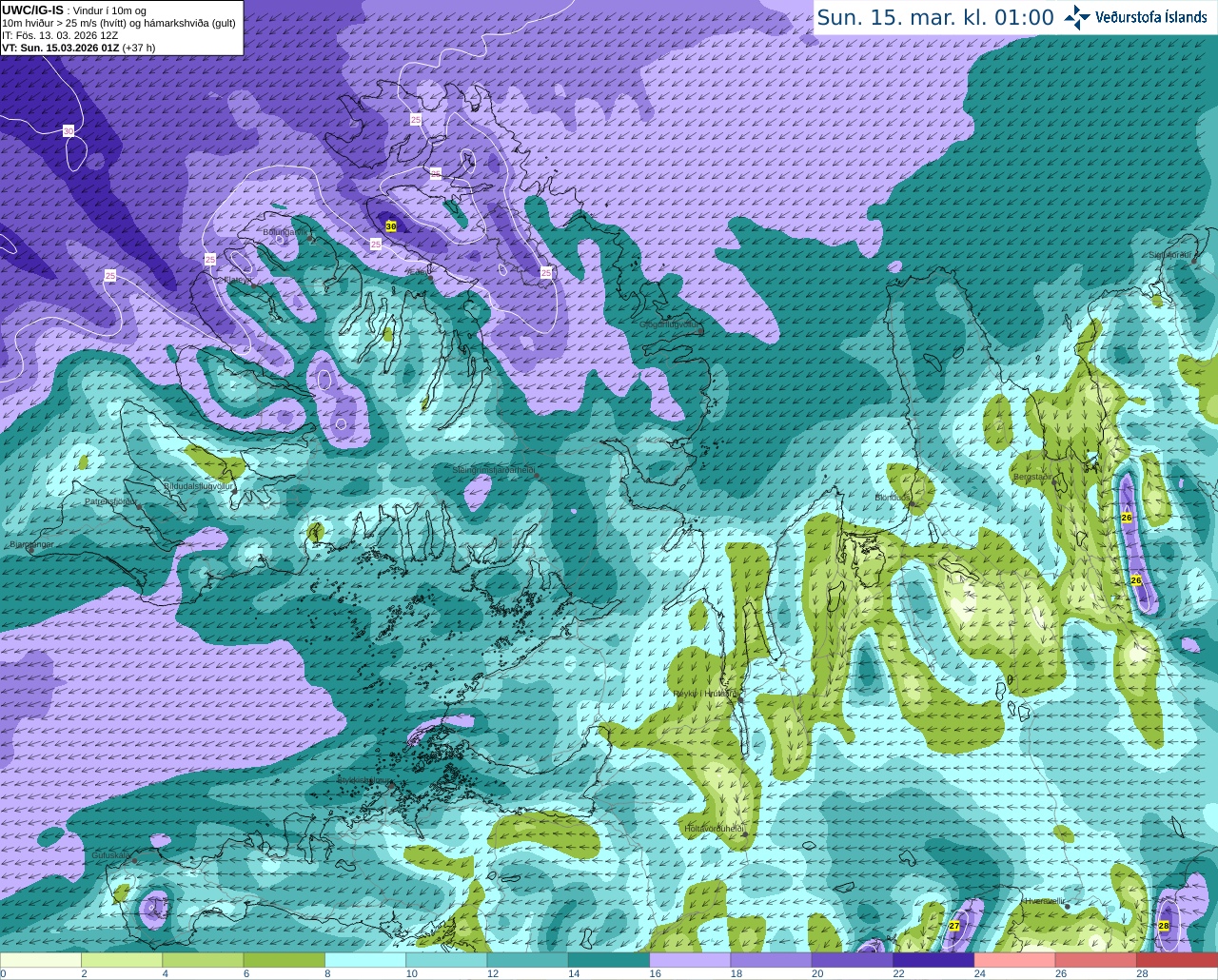This screenshot has width=1218, height=980.
Task: Click the Bjargtangar station label
Action: pos(30,544)
